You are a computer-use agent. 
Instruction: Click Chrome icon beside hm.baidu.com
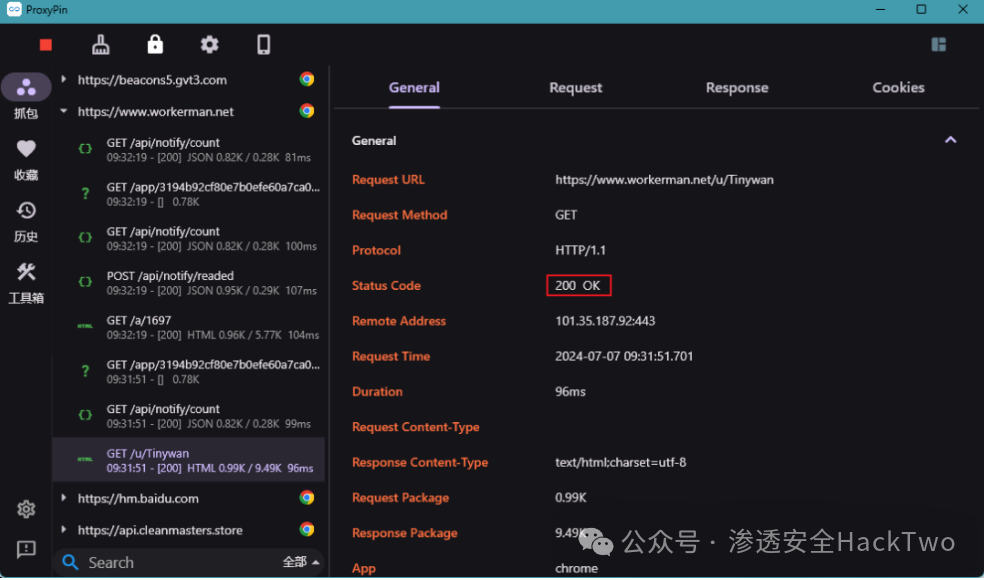(x=307, y=498)
